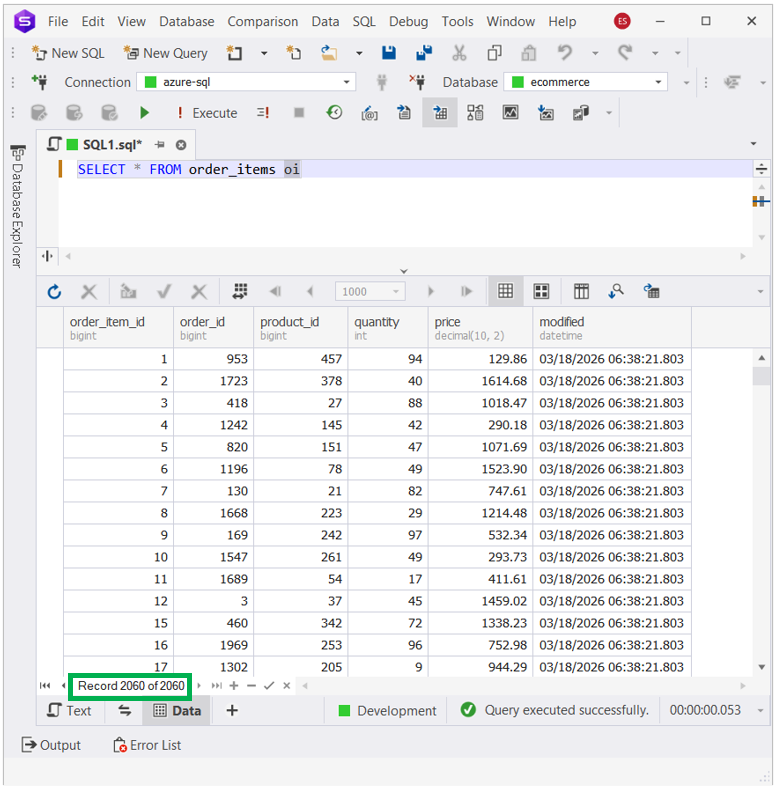Screen dimensions: 777x787
Task: Expand the Undo history dropdown arrow
Action: (595, 53)
